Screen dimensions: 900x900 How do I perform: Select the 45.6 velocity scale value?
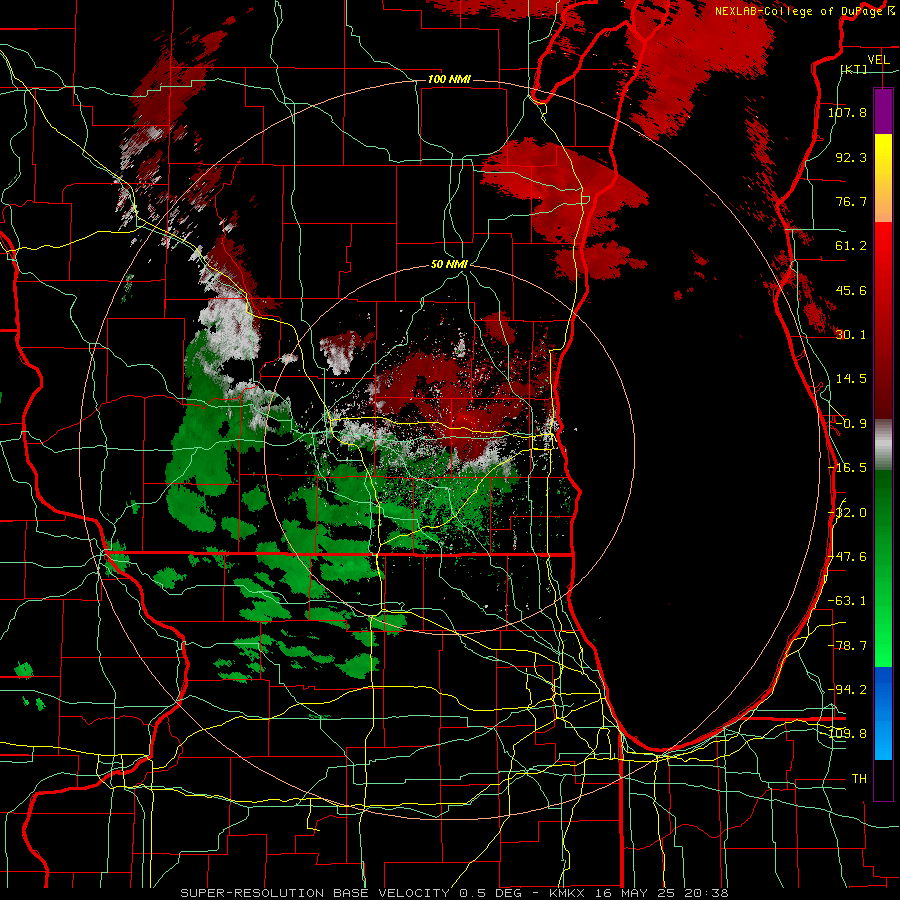tap(851, 290)
